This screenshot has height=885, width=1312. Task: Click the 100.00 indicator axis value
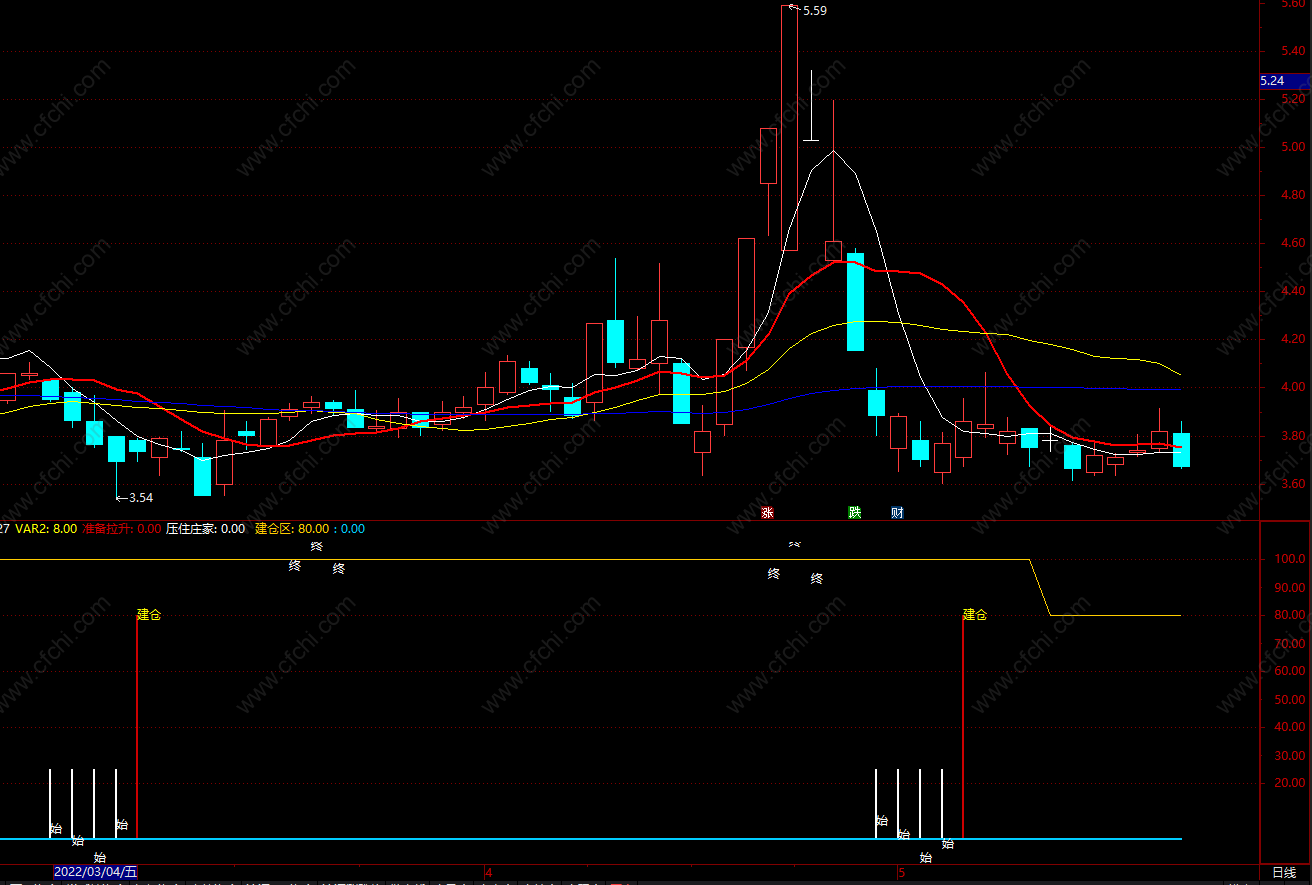pos(1290,559)
